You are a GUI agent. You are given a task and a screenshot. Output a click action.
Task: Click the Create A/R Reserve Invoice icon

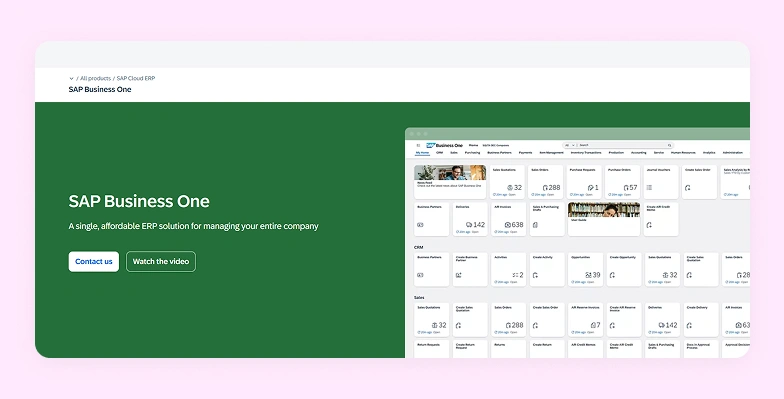pos(612,326)
